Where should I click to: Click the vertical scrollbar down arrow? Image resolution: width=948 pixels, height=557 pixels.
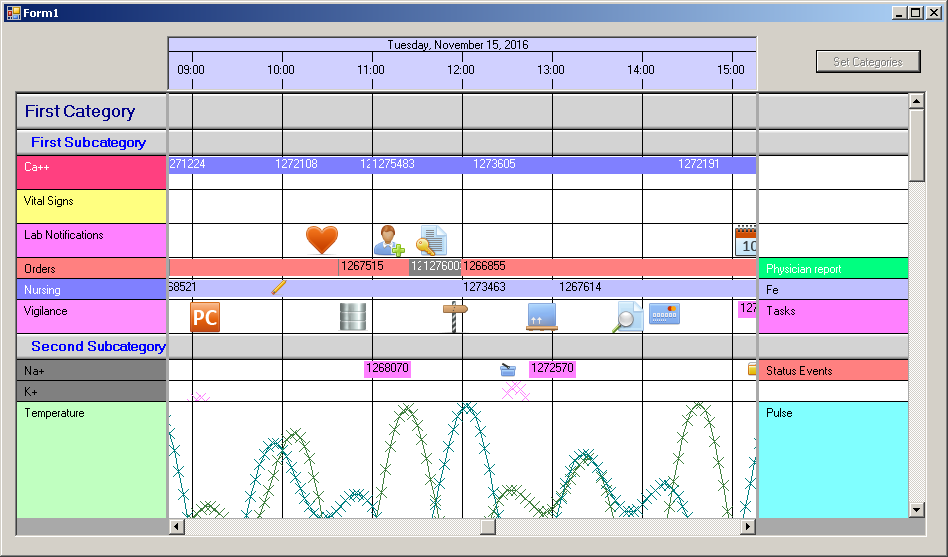916,510
